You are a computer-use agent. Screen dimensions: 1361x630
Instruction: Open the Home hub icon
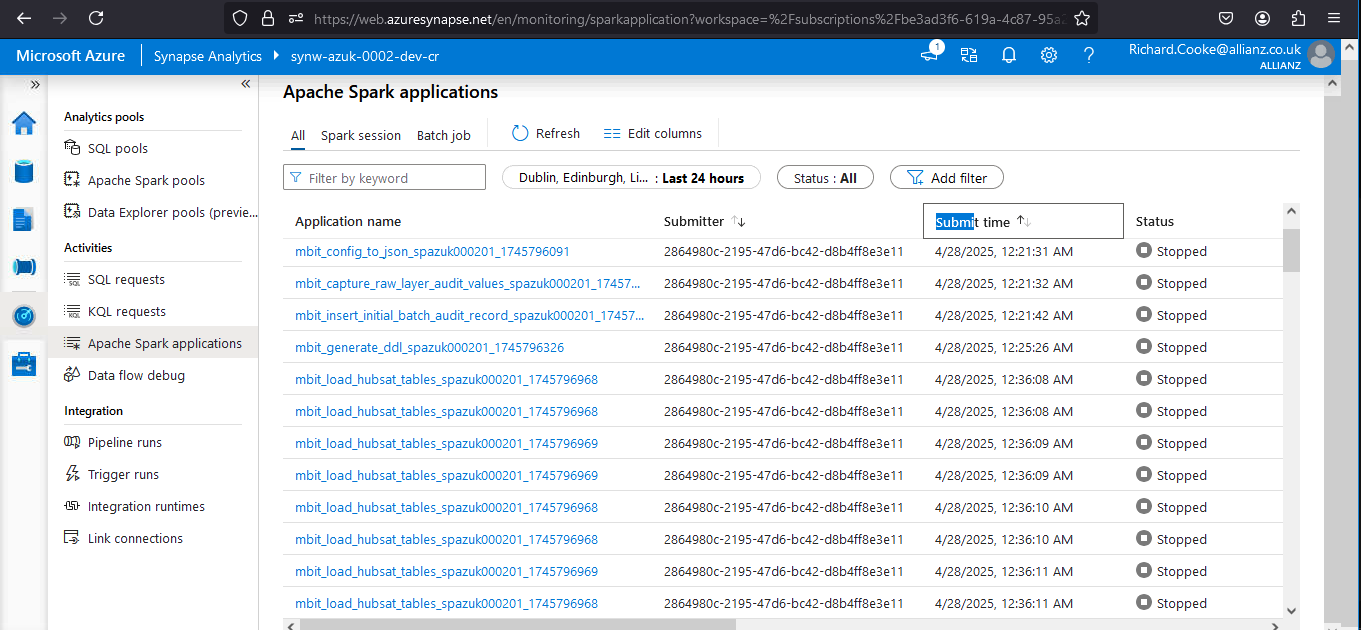tap(24, 123)
